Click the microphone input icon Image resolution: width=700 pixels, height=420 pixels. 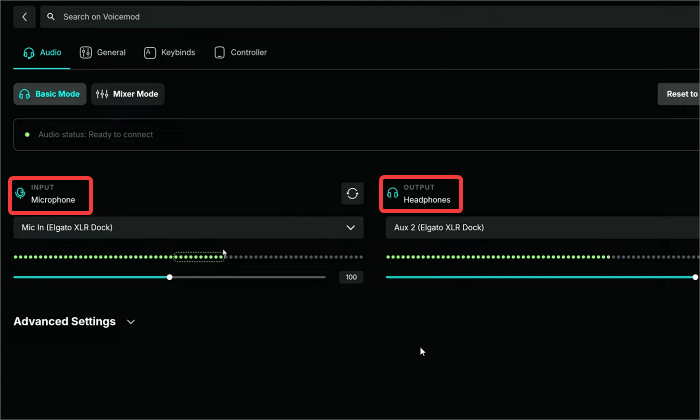[21, 193]
